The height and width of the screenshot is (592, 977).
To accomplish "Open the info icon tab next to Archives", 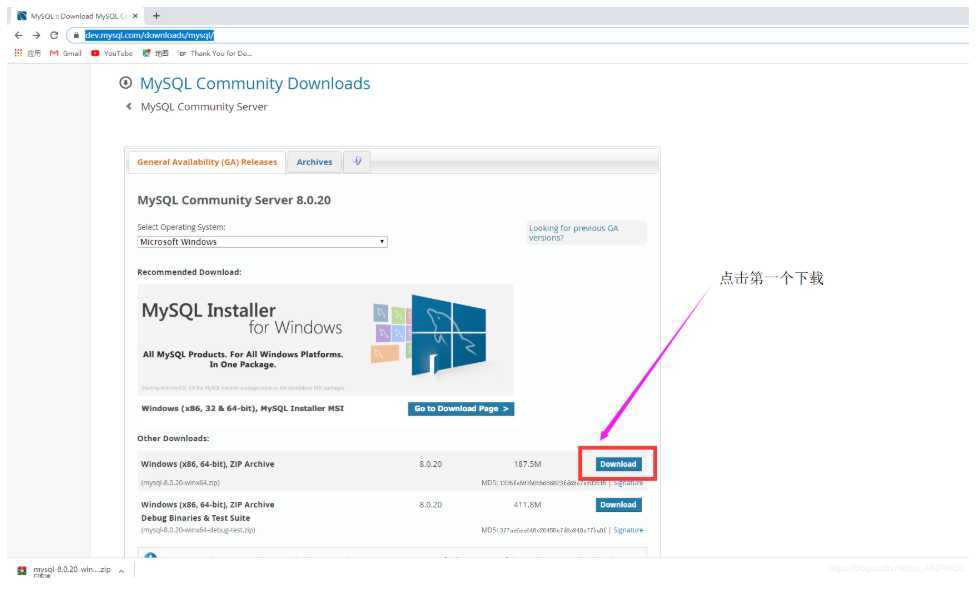I will 357,161.
